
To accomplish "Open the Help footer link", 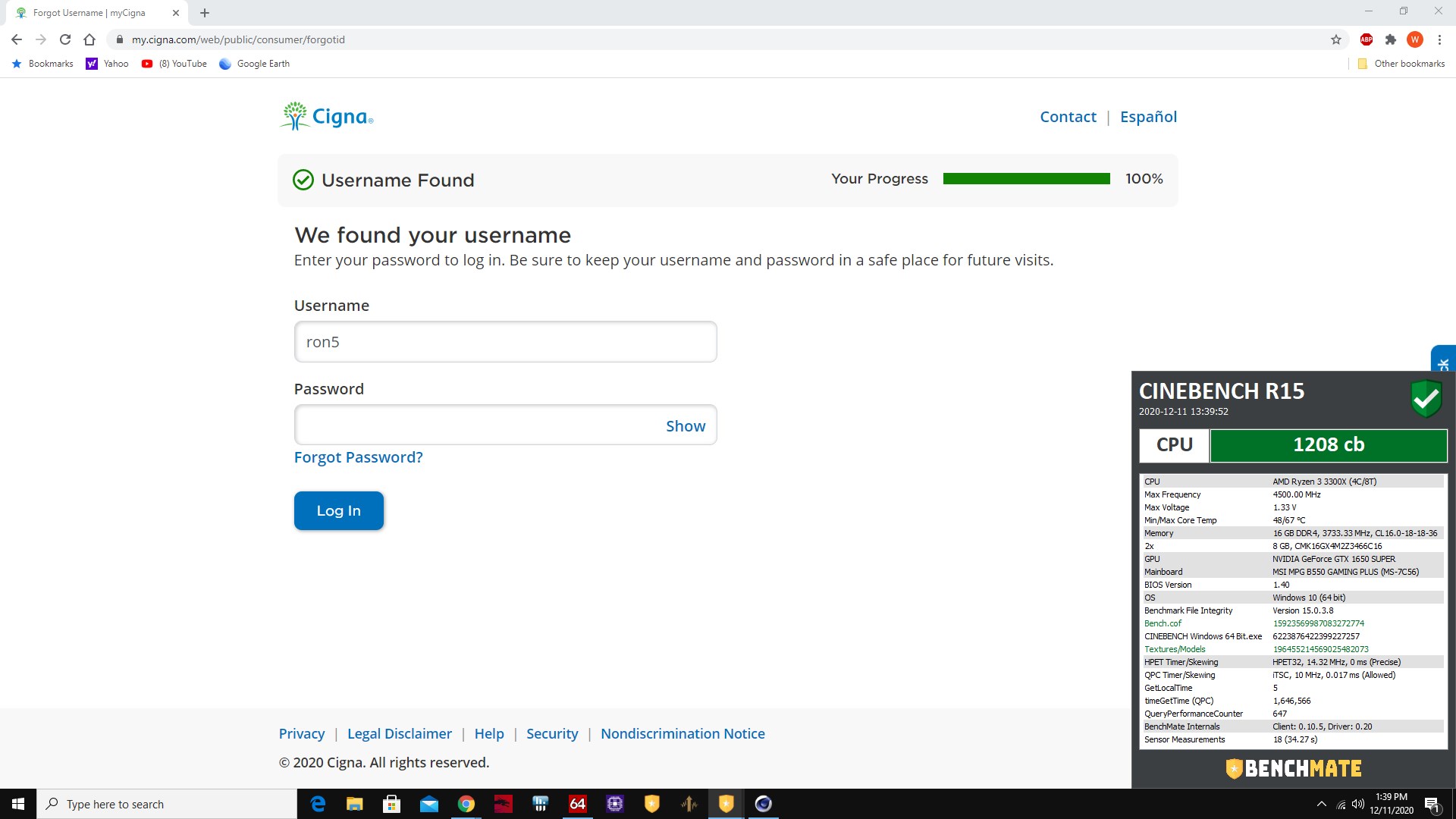I will click(489, 734).
